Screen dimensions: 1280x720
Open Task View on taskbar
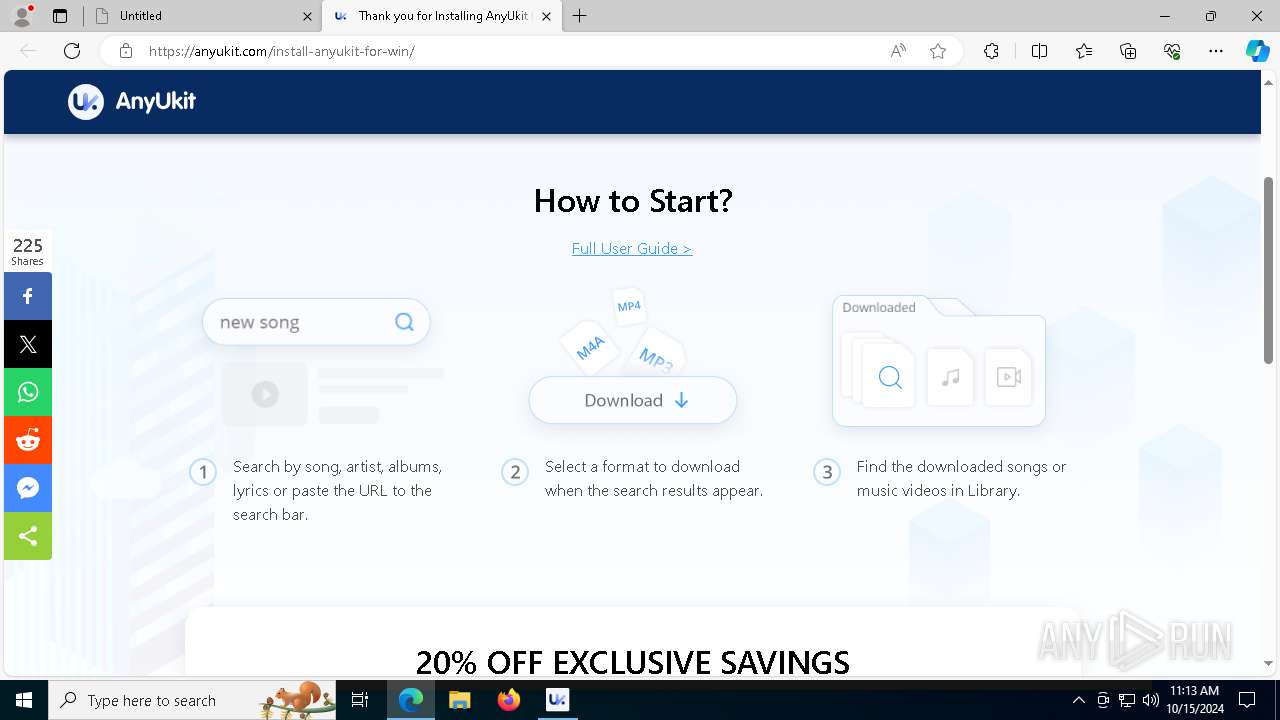coord(360,700)
